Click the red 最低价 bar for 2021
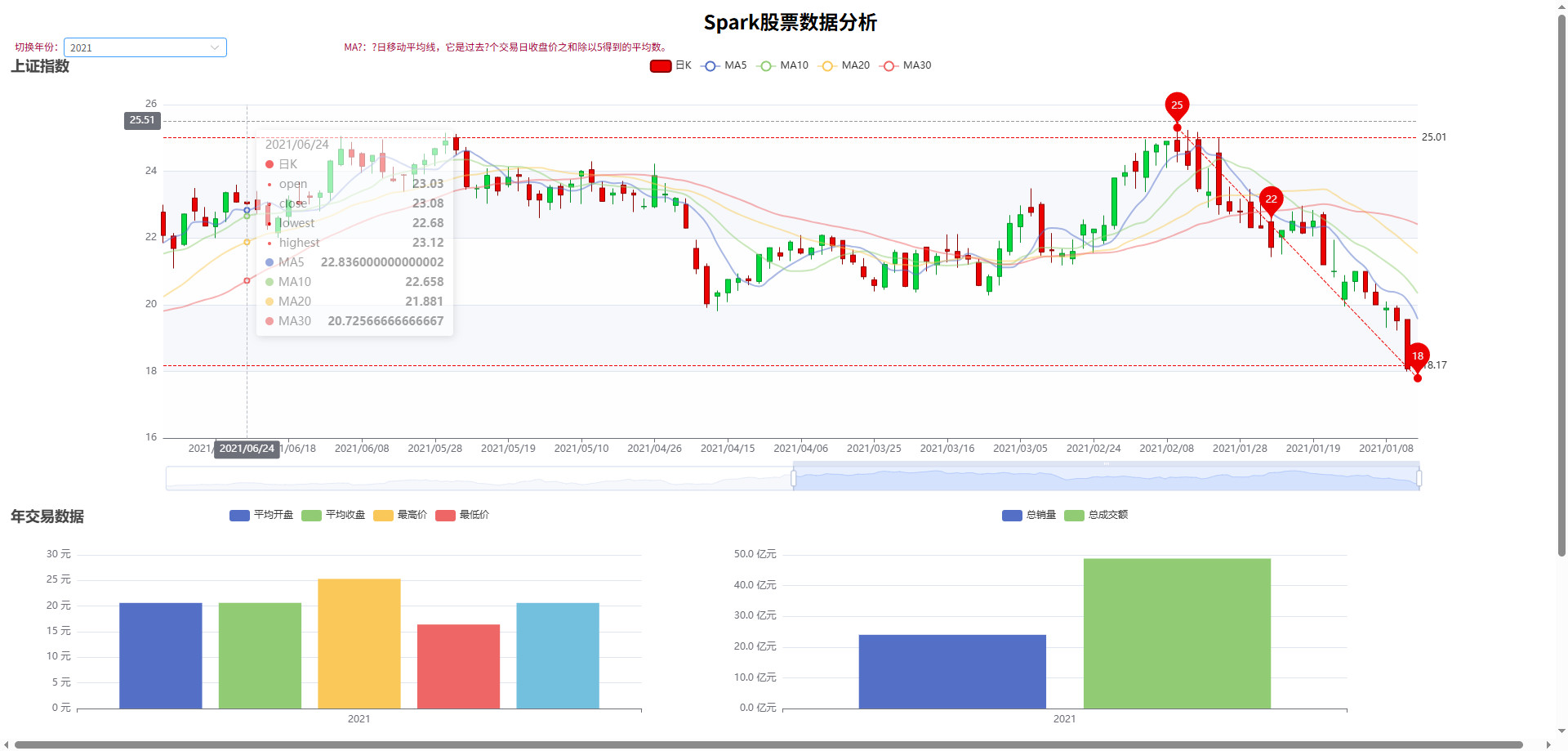This screenshot has width=1568, height=751. pyautogui.click(x=458, y=666)
